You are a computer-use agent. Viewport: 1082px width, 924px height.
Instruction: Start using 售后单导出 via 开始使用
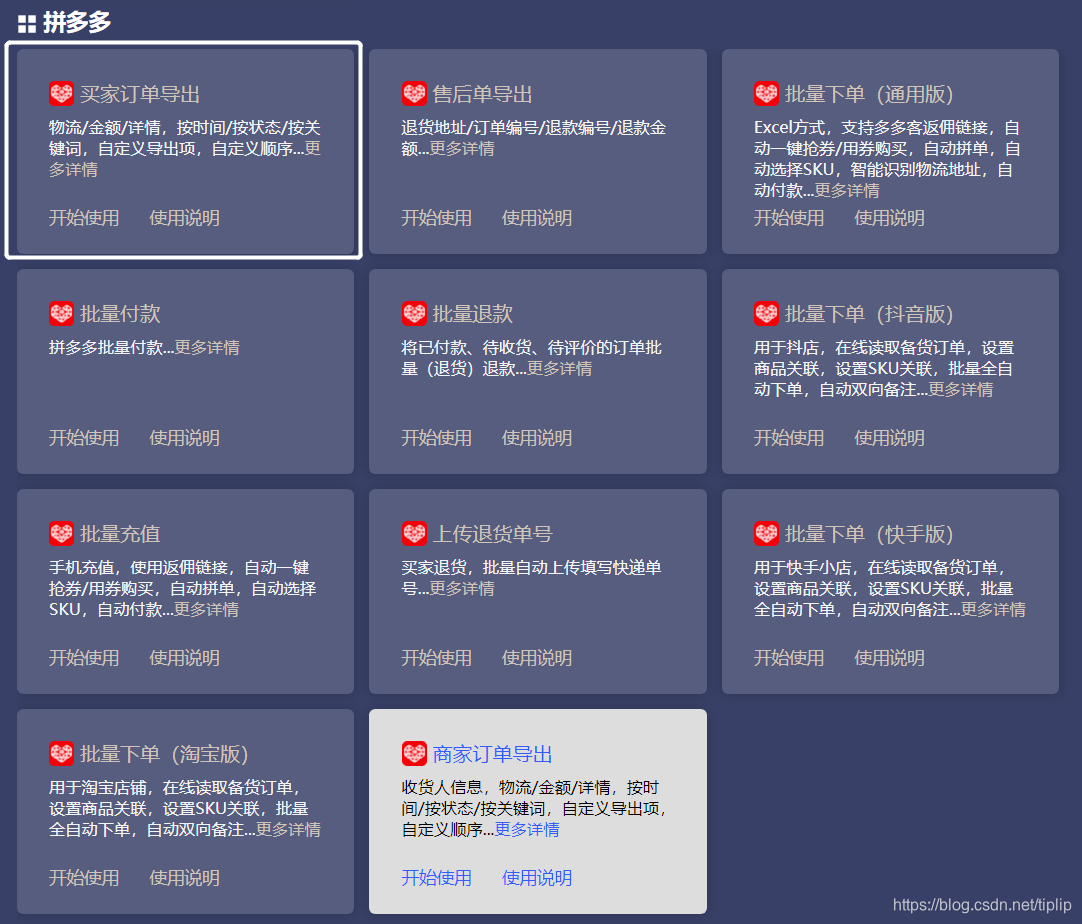click(x=437, y=218)
